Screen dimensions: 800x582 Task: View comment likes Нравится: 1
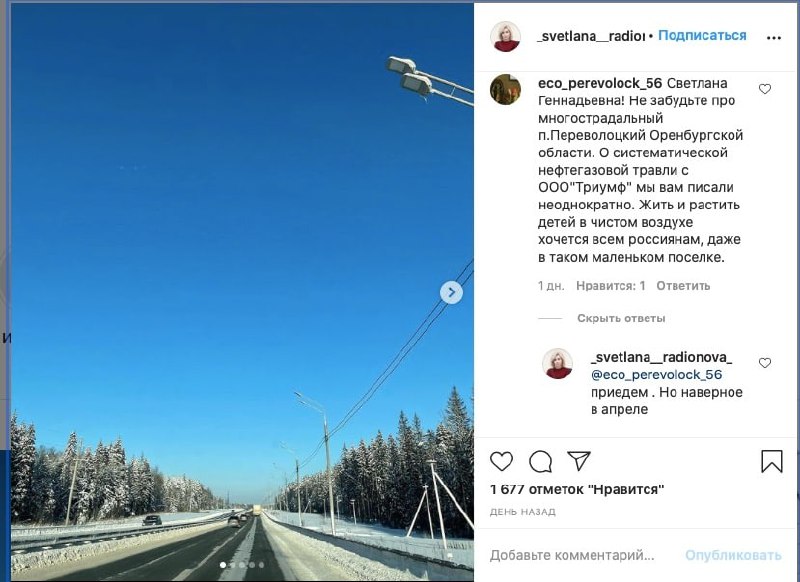611,286
